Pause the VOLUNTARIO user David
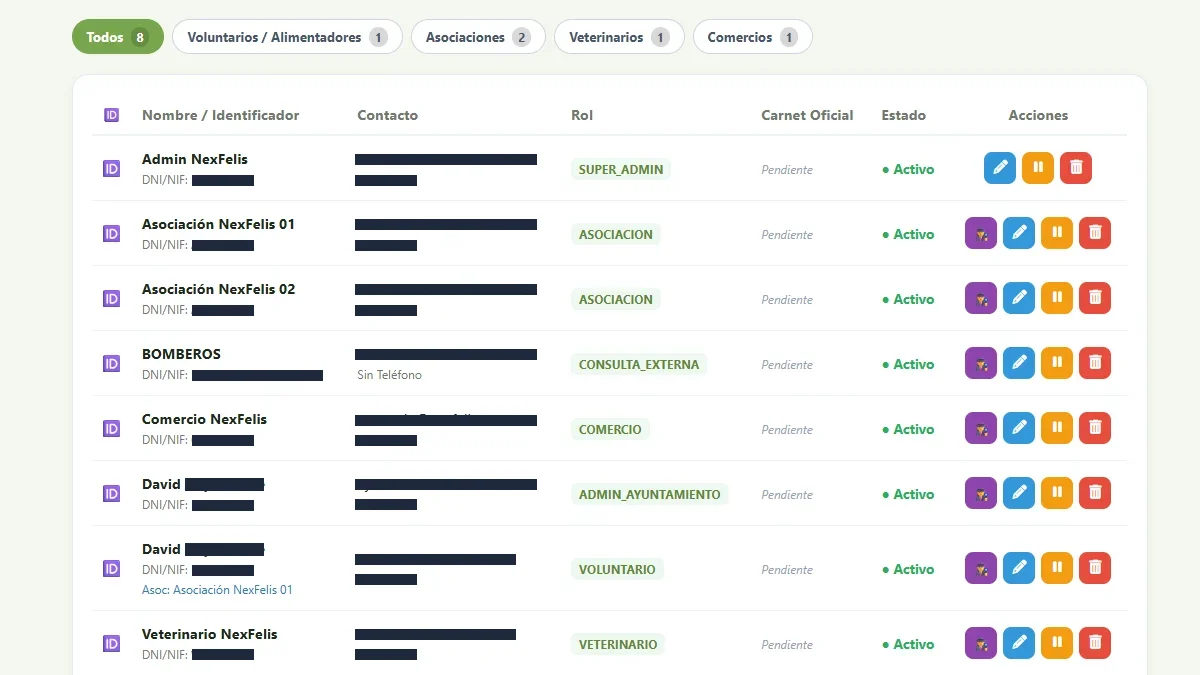 click(x=1057, y=568)
